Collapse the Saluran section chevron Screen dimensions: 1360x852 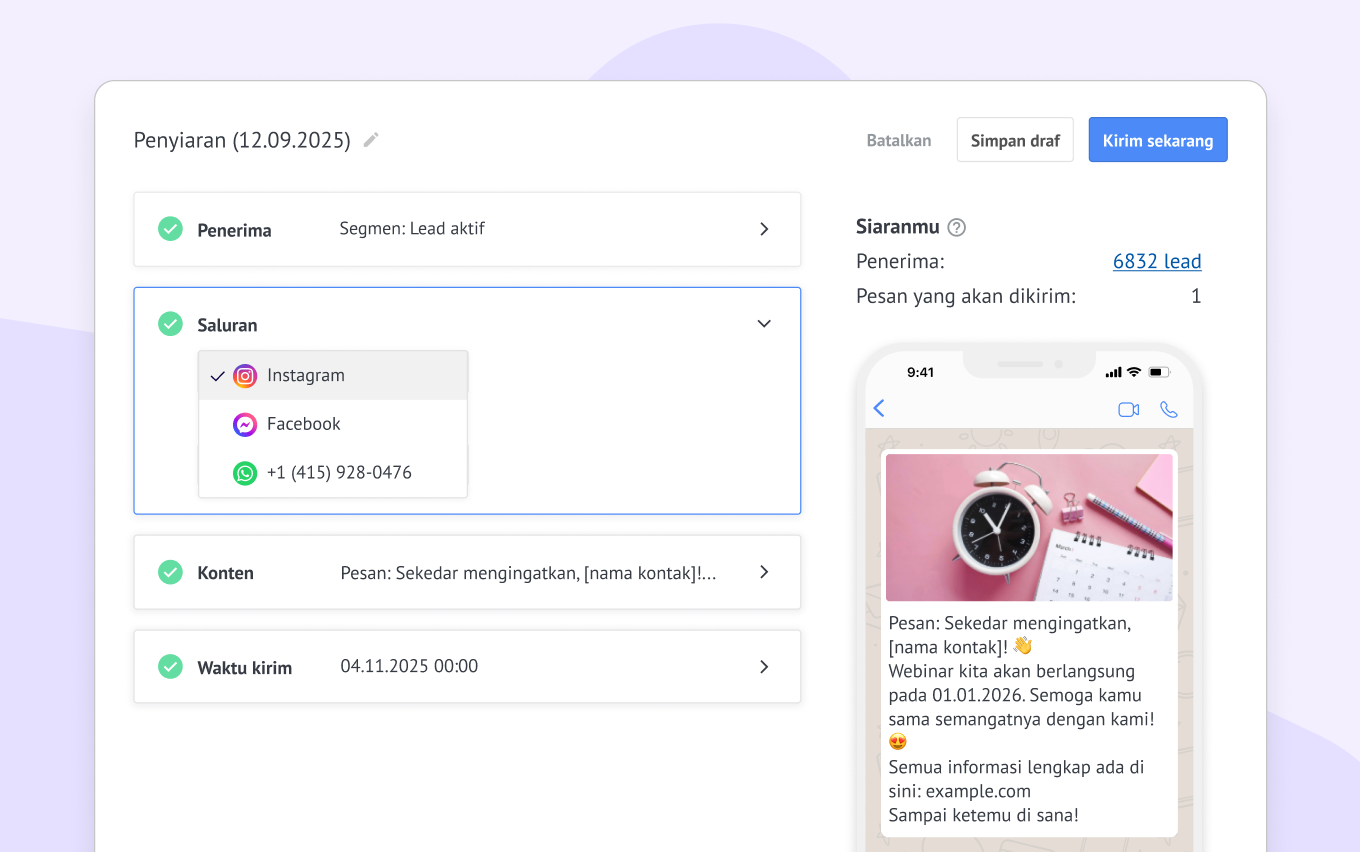[764, 324]
